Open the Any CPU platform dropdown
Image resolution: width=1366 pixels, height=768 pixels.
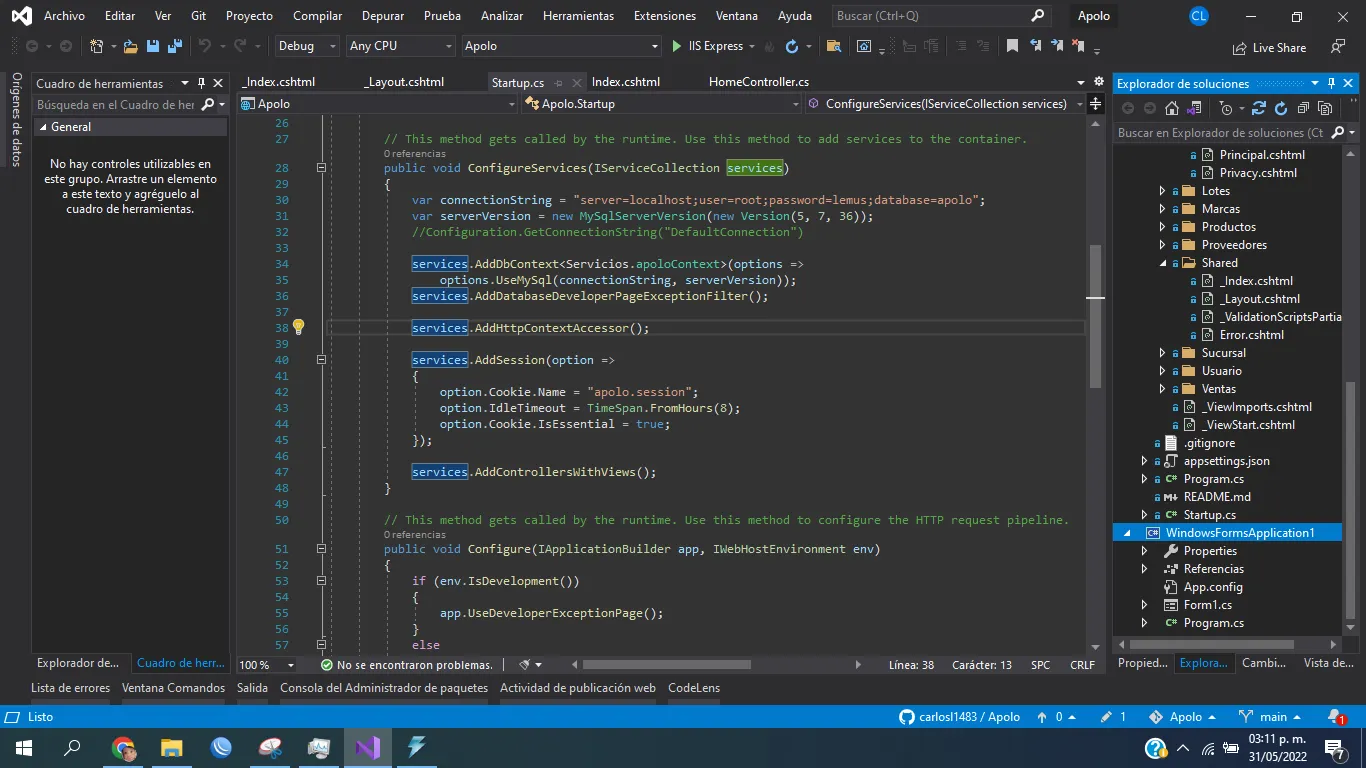point(400,46)
